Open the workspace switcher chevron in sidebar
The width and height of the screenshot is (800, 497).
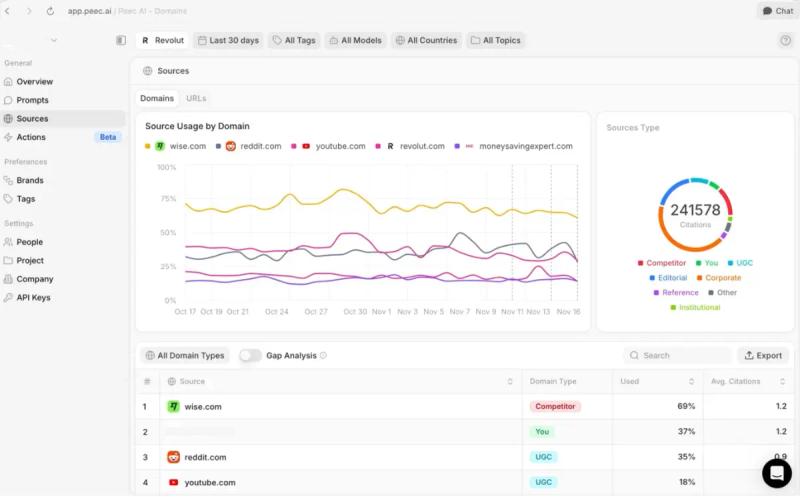54,40
